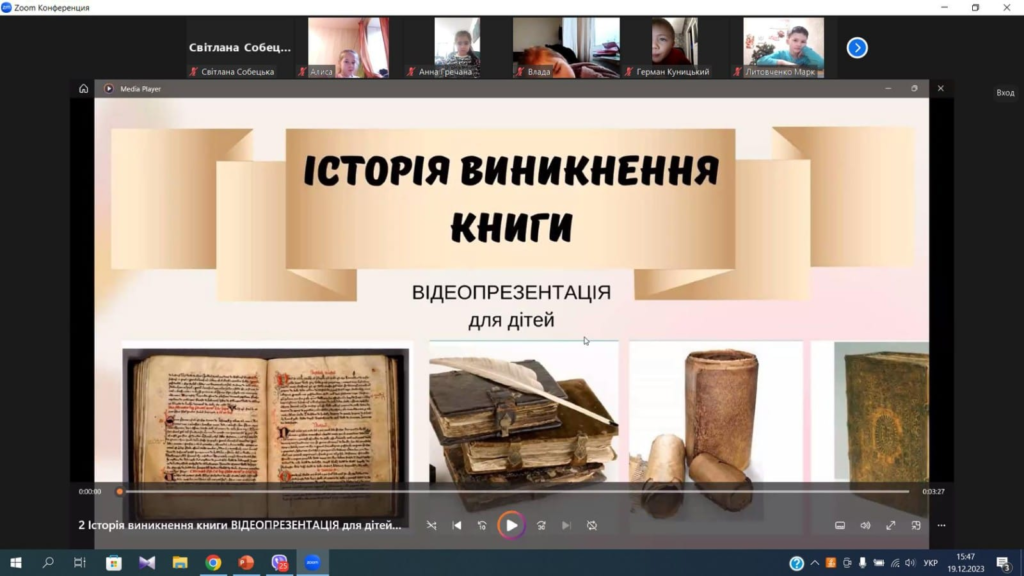
Task: Open Windows taskbar search
Action: (x=48, y=562)
